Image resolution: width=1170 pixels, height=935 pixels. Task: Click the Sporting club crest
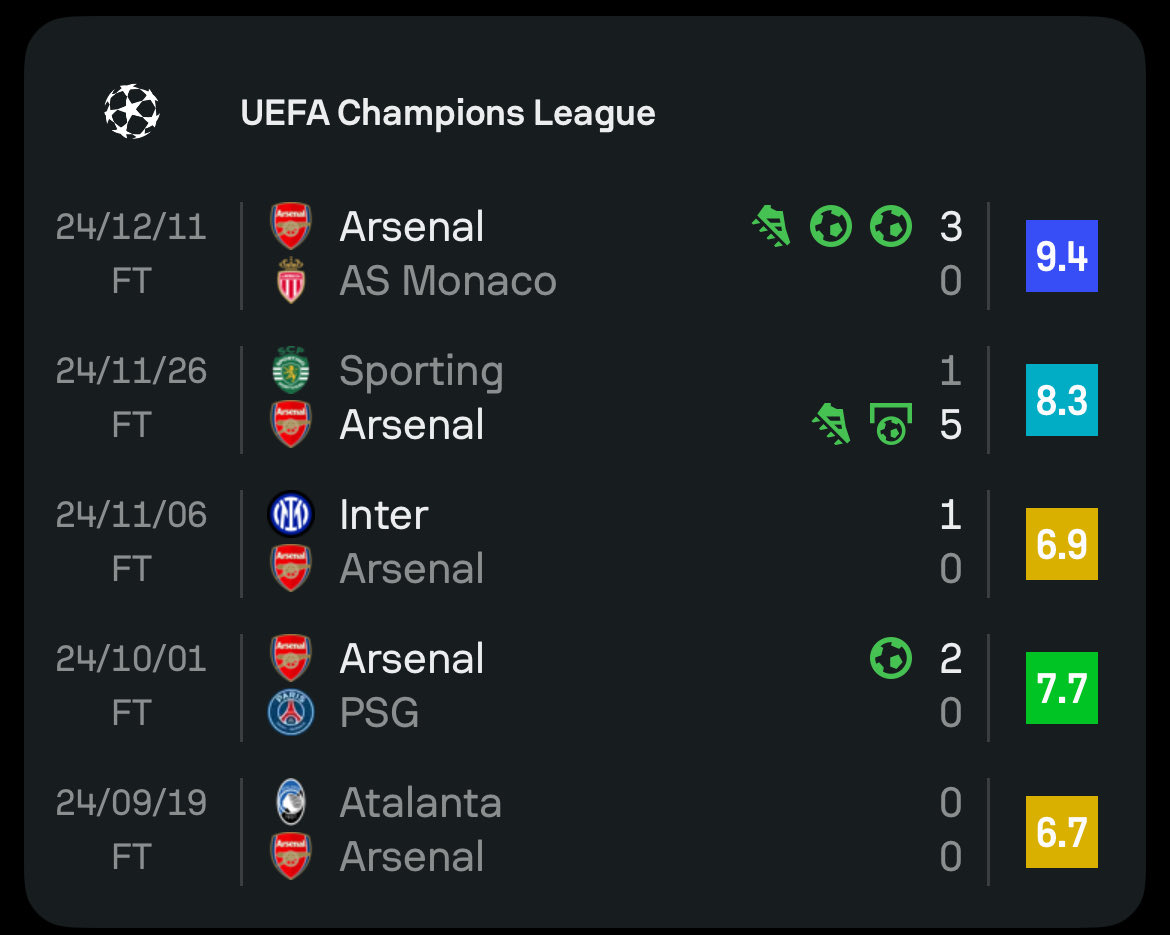(291, 370)
